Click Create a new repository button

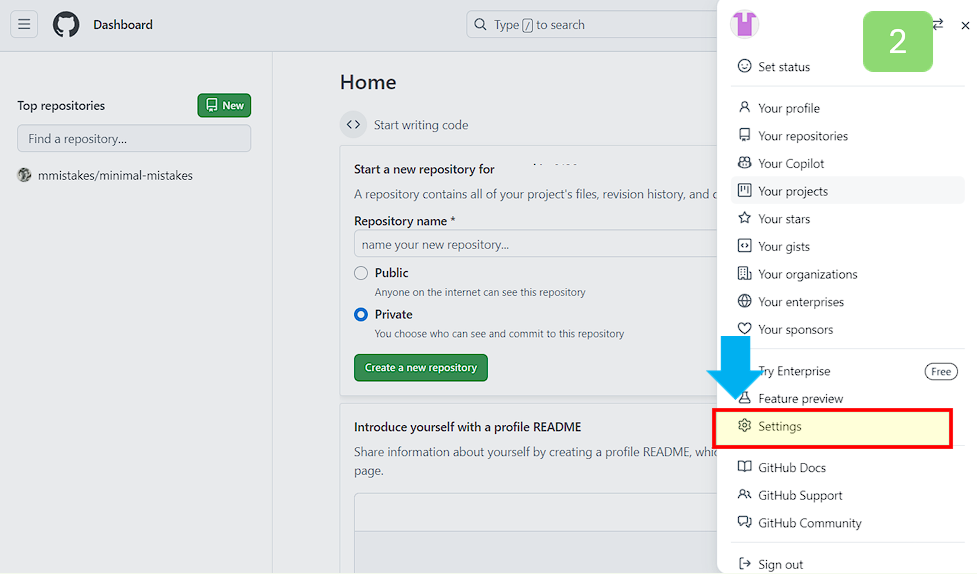(421, 368)
